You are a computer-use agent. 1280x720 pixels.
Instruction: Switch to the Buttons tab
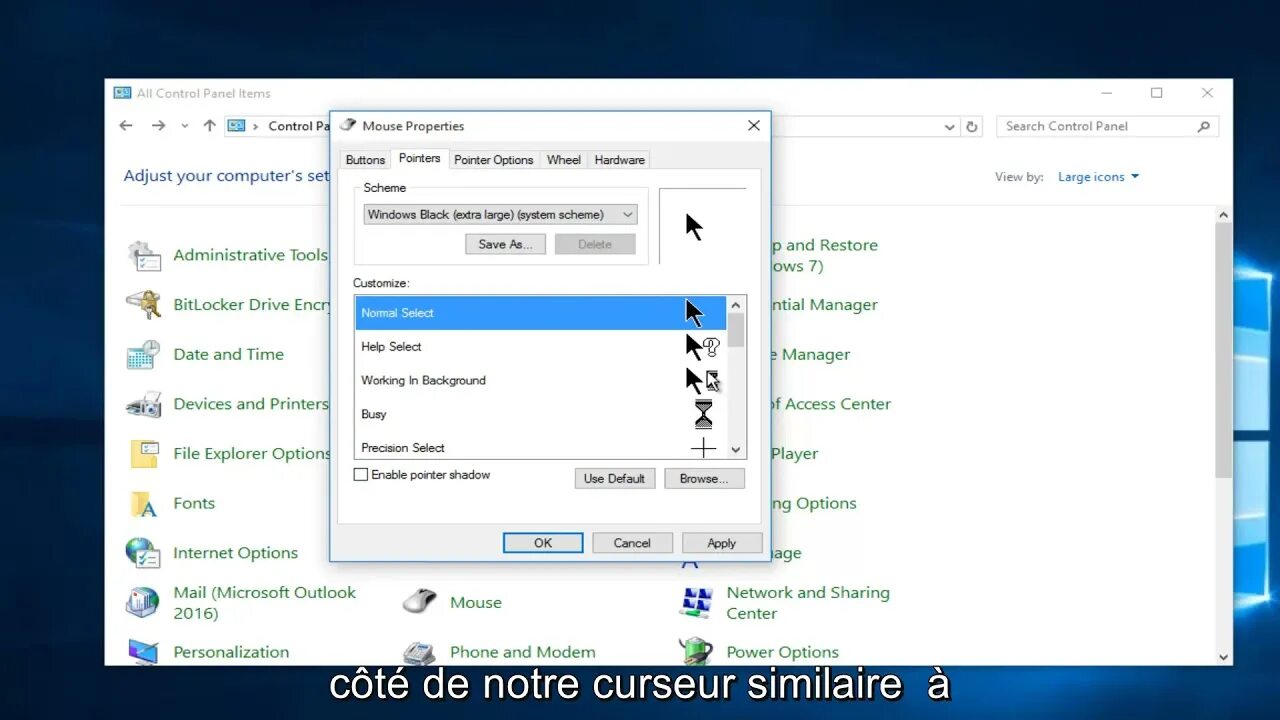click(365, 160)
